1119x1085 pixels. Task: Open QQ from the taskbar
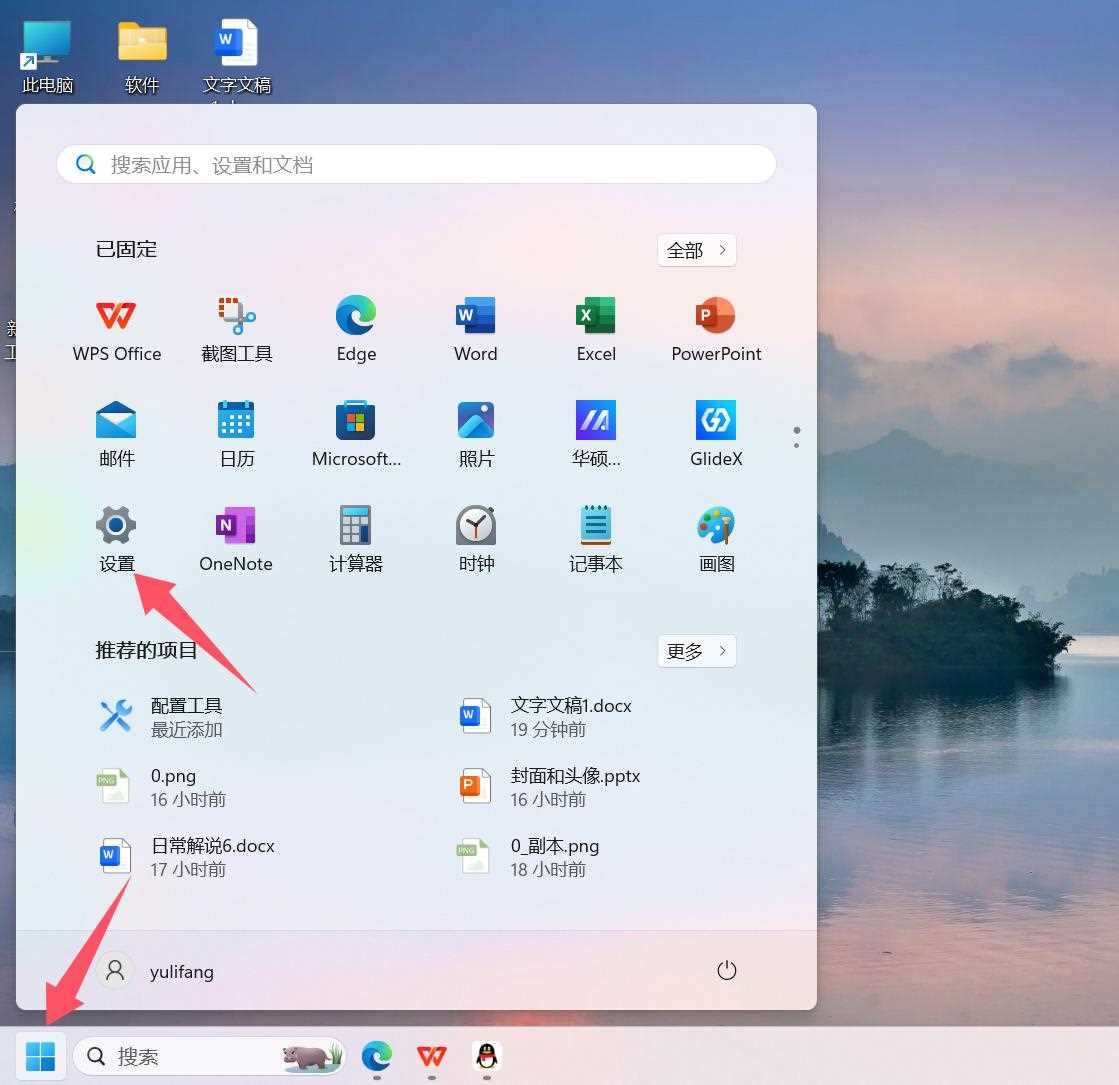click(x=485, y=1056)
